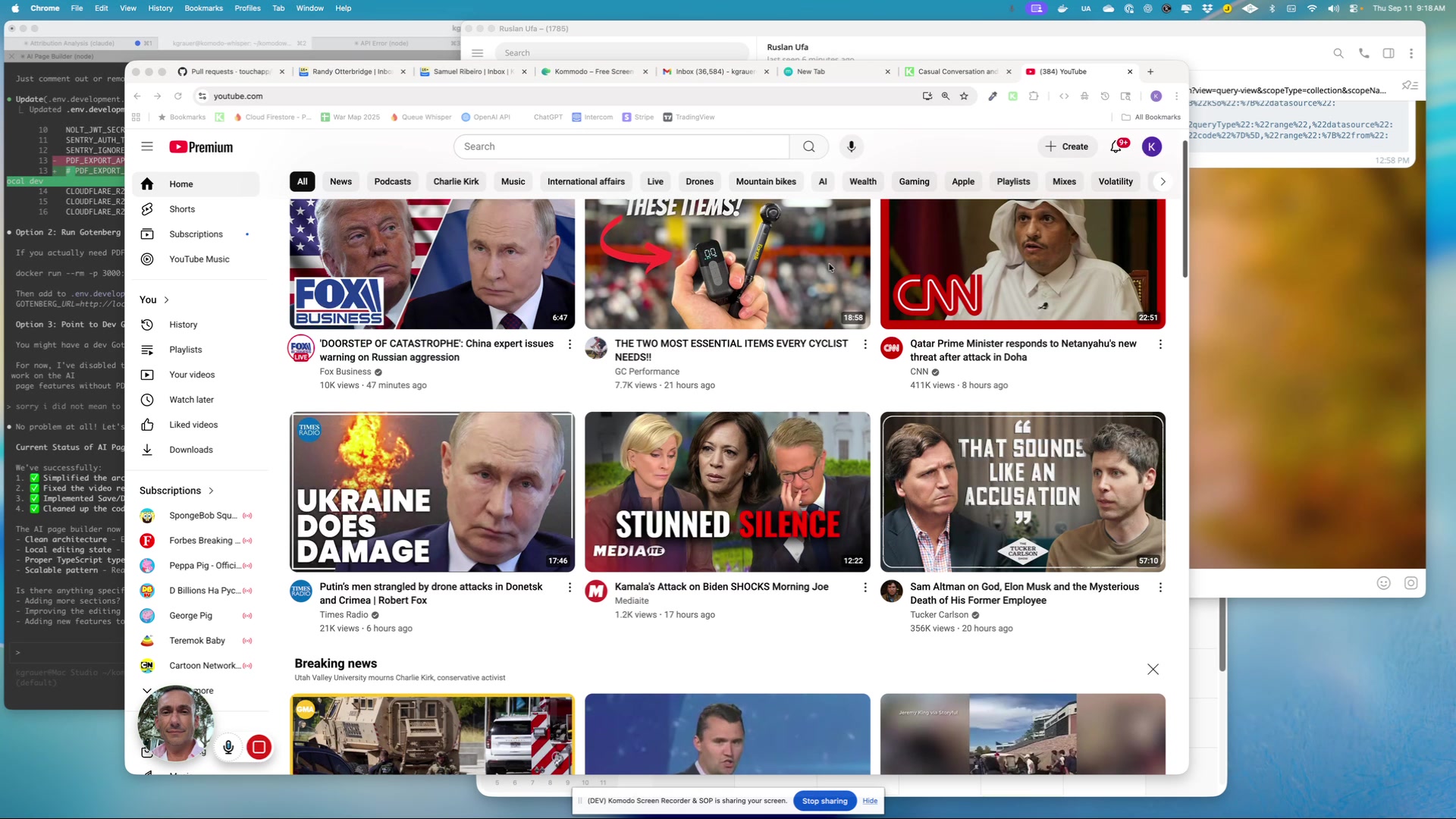Image resolution: width=1456 pixels, height=819 pixels.
Task: Open SpongeBob subscription channel
Action: (x=196, y=516)
